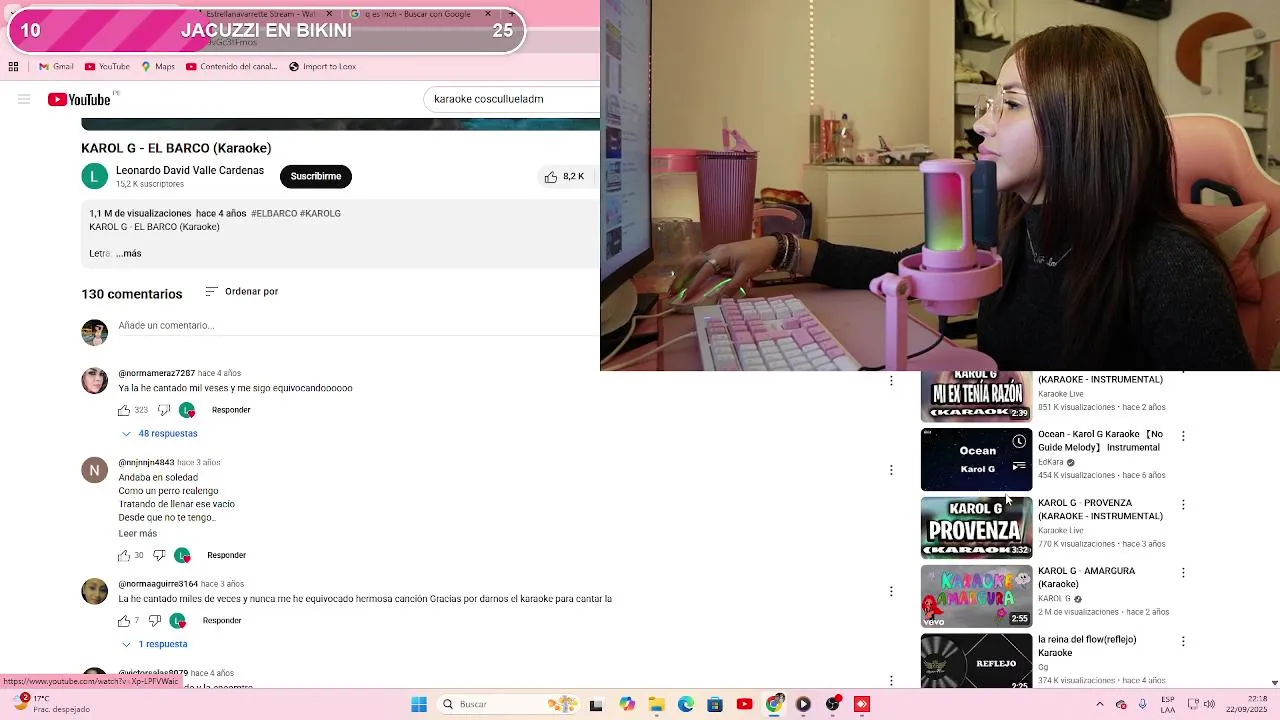Open the Chrome apps grid in bookmarks bar

(13, 67)
